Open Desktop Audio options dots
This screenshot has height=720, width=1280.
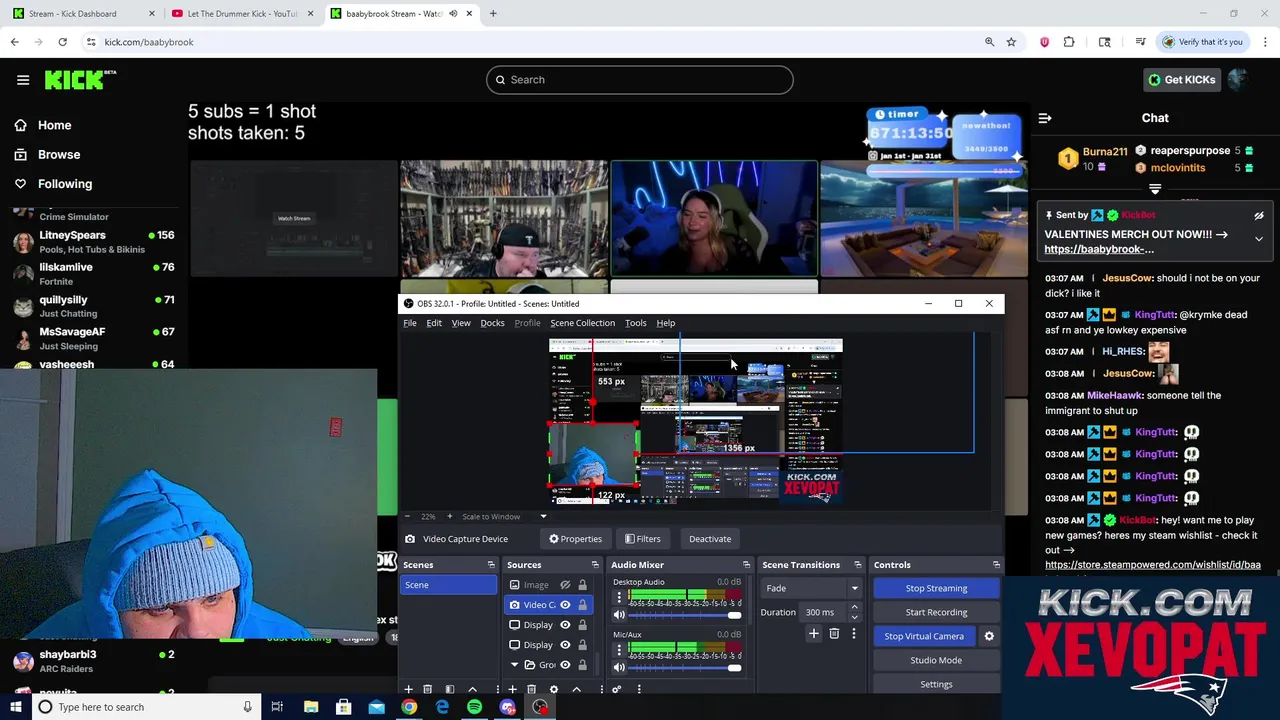[618, 598]
